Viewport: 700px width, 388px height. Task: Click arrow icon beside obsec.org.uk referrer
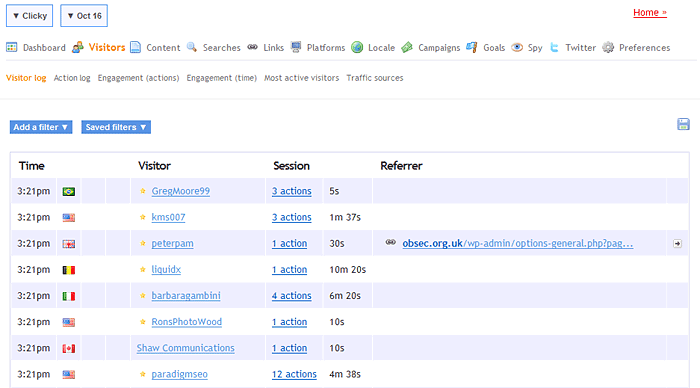pyautogui.click(x=677, y=244)
